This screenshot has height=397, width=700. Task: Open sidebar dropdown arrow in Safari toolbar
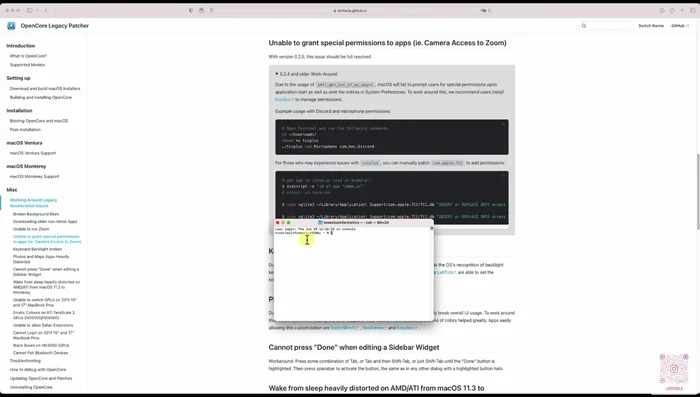pyautogui.click(x=37, y=10)
